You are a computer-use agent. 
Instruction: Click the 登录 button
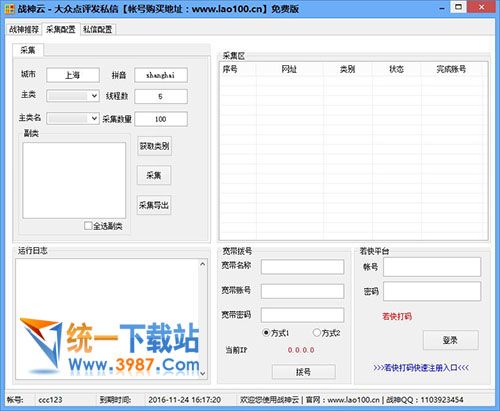point(451,340)
